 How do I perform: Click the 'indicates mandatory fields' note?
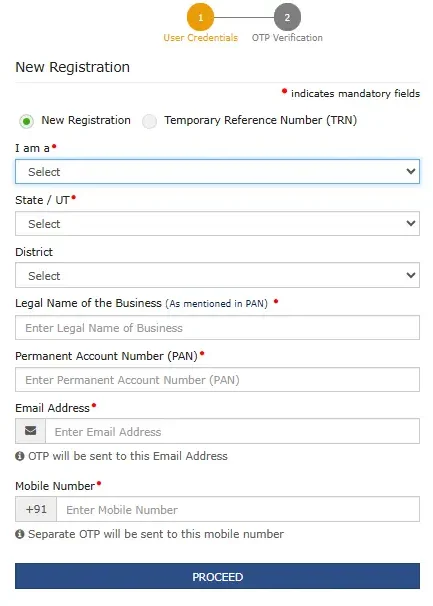click(355, 94)
